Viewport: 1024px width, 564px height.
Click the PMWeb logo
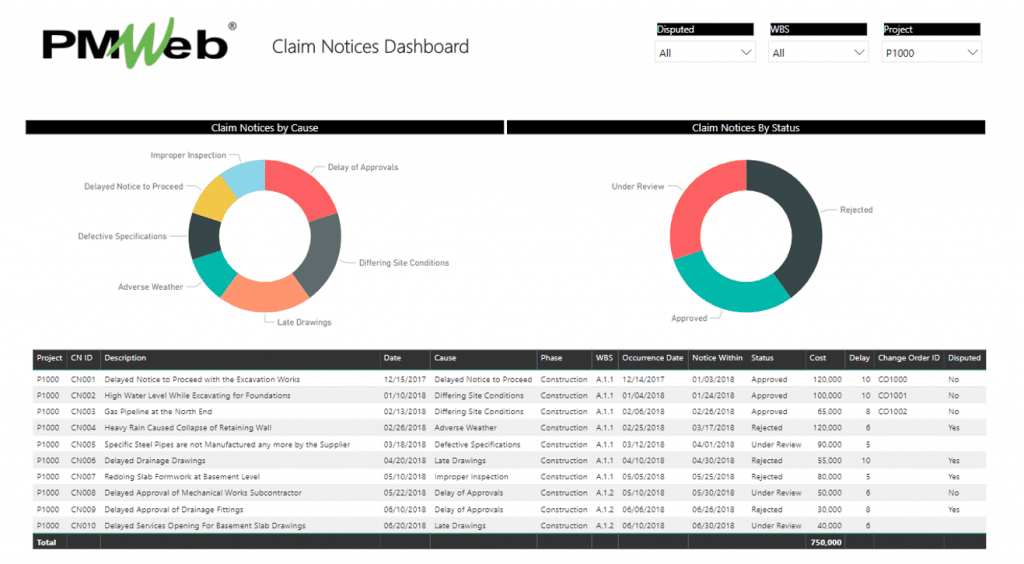click(x=140, y=44)
